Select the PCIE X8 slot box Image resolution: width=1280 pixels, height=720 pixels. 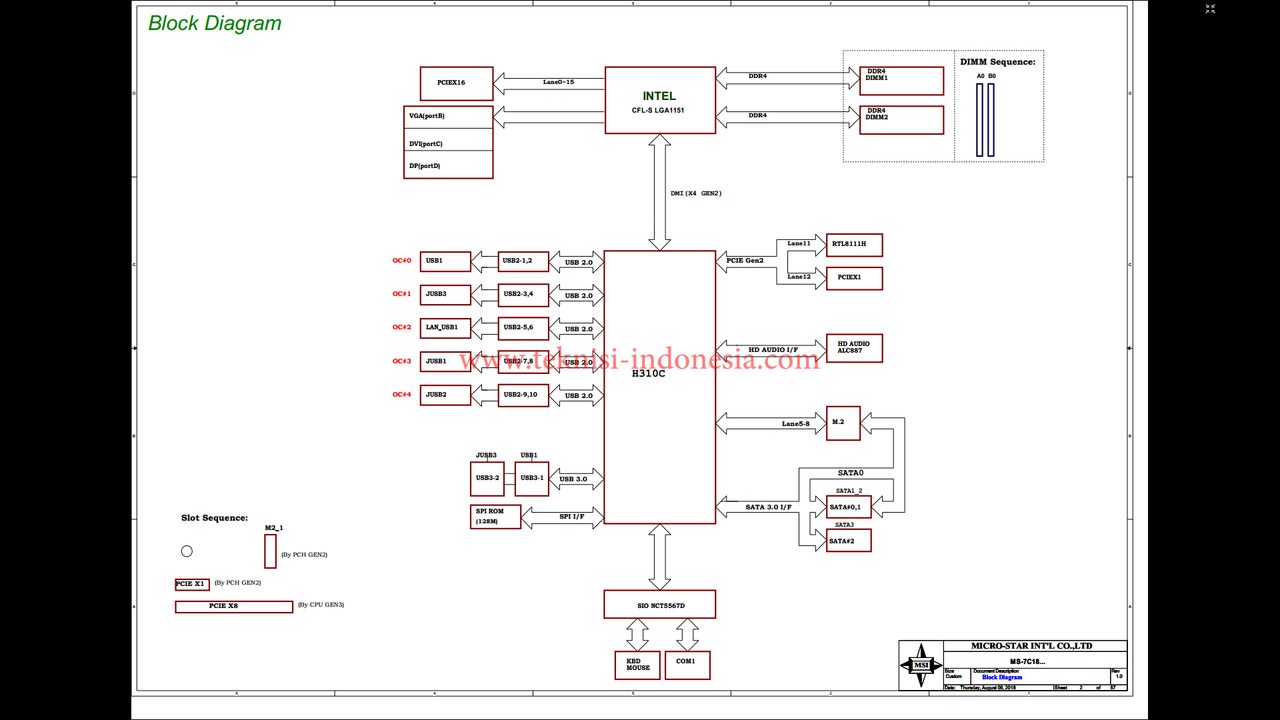click(234, 606)
